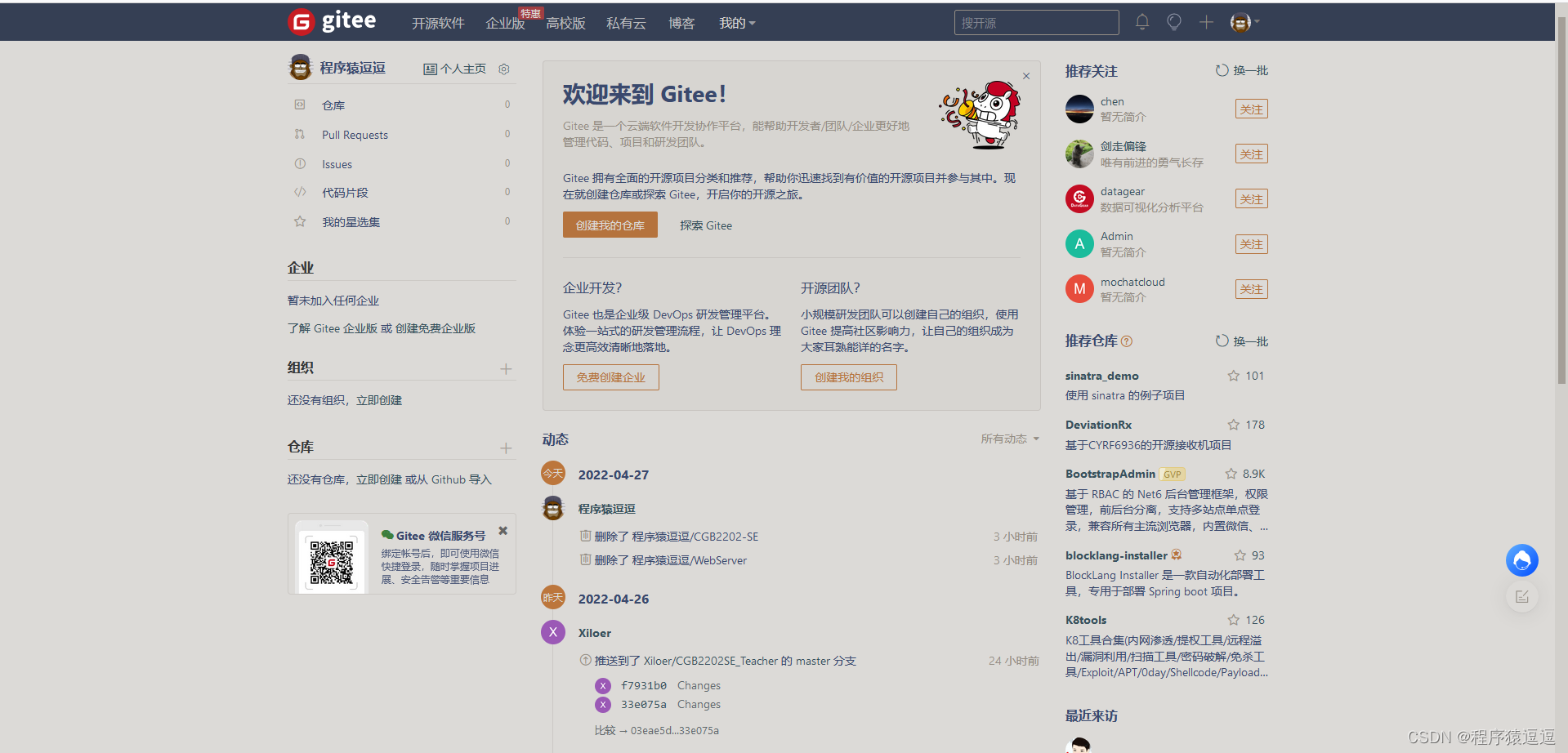
Task: Open compare link 03eae5d...33e075a
Action: [675, 730]
